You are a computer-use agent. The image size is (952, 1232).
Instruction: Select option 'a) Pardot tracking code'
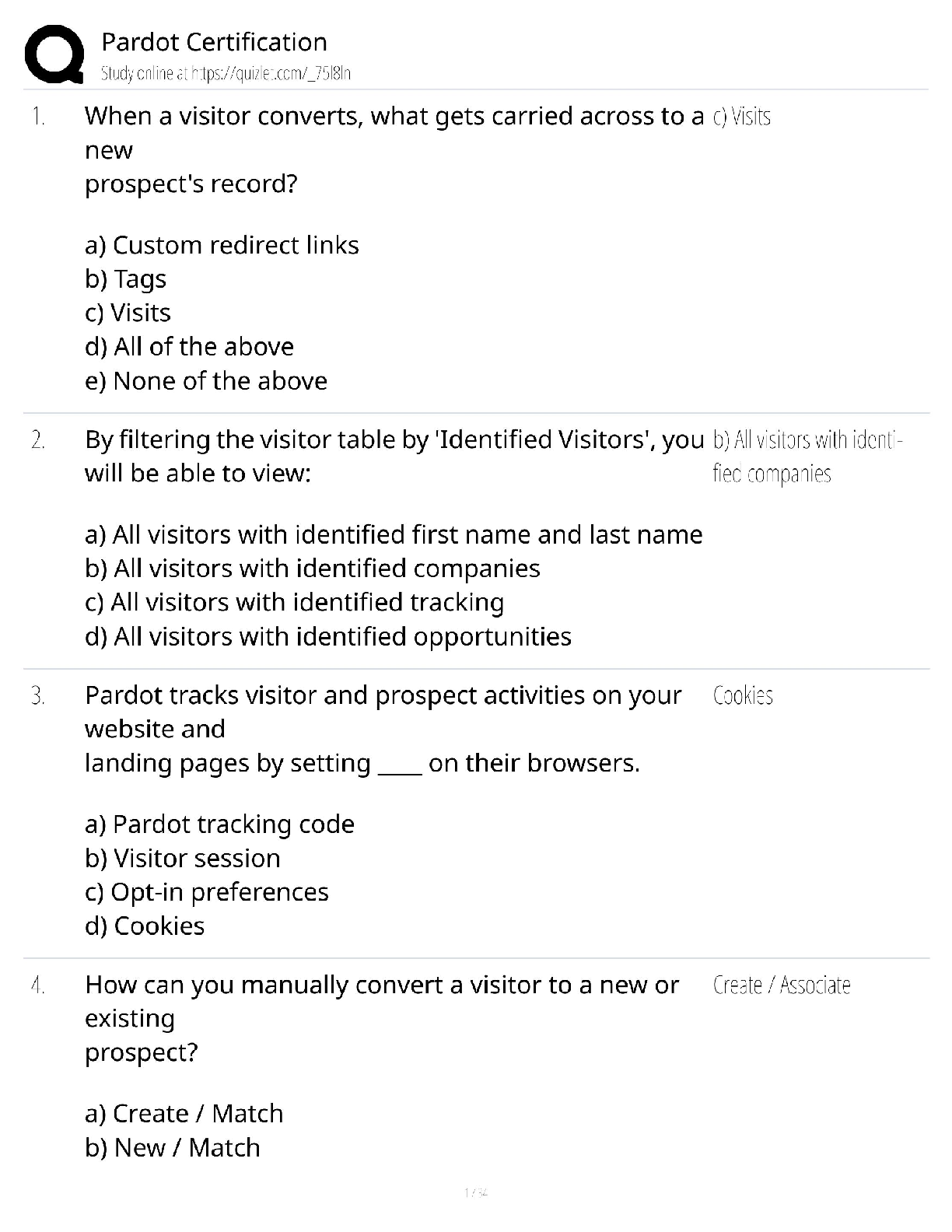pyautogui.click(x=219, y=824)
